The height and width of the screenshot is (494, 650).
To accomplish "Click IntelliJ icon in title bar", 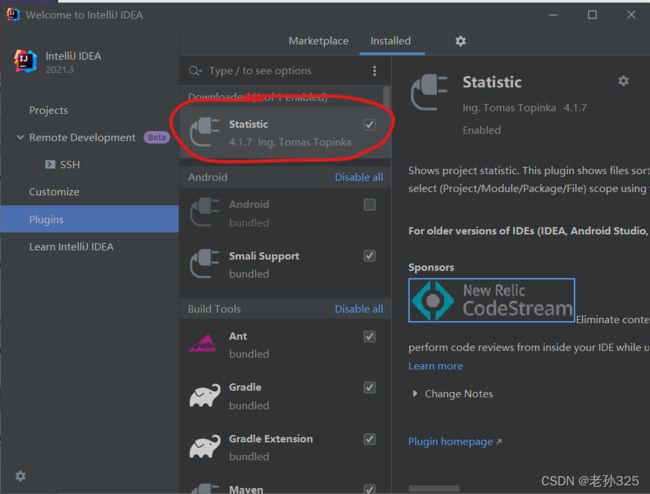I will 13,15.
